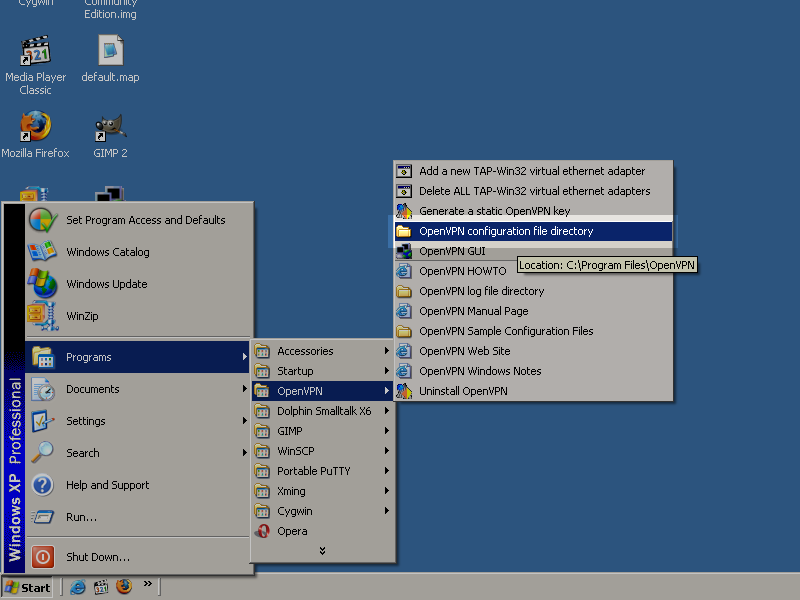Expand Accessories program group
Image resolution: width=800 pixels, height=600 pixels.
click(323, 351)
